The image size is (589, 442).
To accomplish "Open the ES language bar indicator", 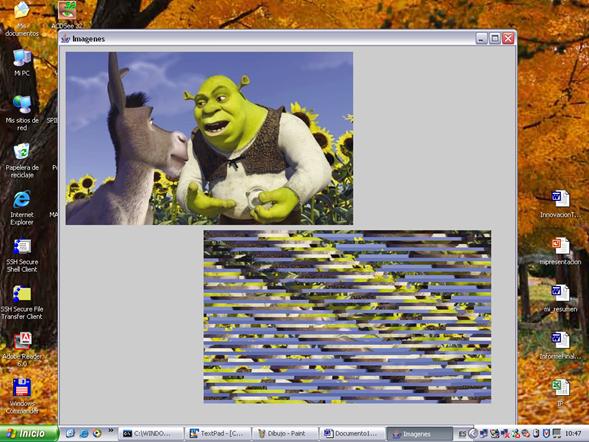I will 462,434.
